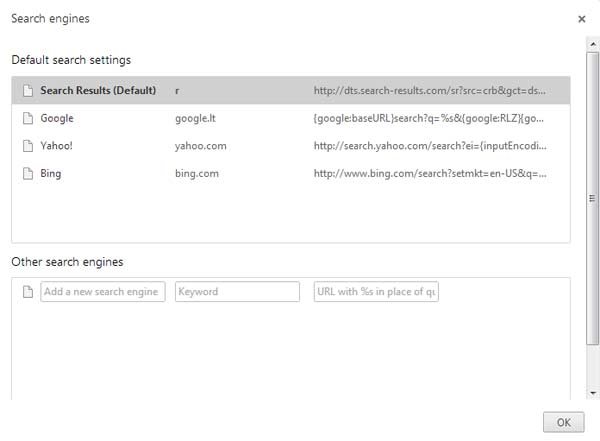Click the scrollbar up arrow
The width and height of the screenshot is (600, 441).
(593, 44)
